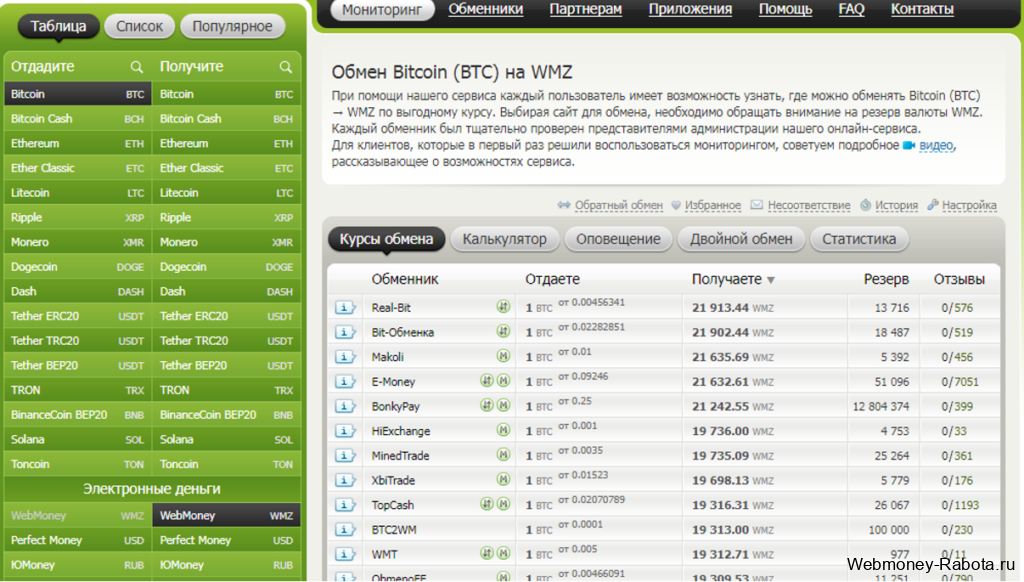The height and width of the screenshot is (582, 1024).
Task: Open reviews 0/7051 for E-Money
Action: (960, 381)
